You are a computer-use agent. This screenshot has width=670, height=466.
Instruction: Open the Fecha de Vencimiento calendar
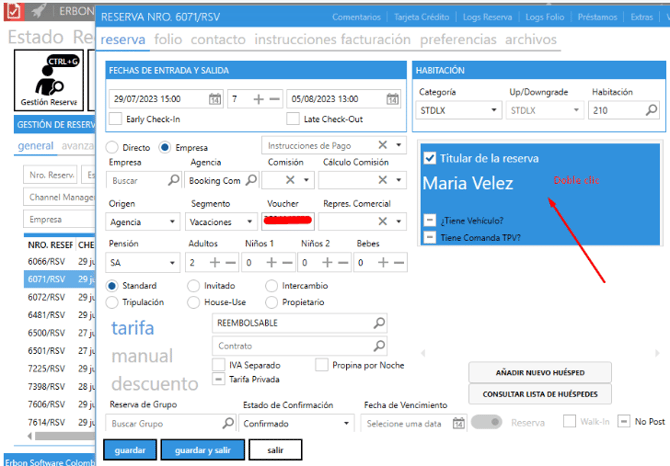coord(459,423)
